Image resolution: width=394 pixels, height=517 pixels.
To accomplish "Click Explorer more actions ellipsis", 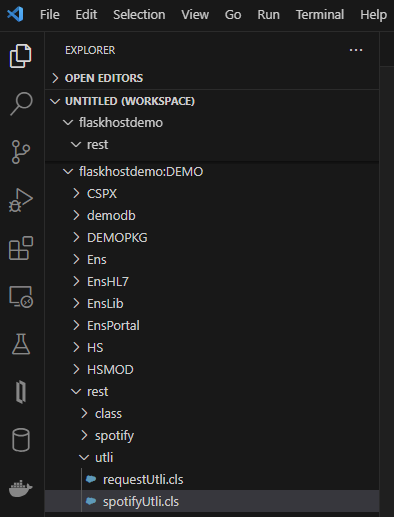I will (x=356, y=50).
